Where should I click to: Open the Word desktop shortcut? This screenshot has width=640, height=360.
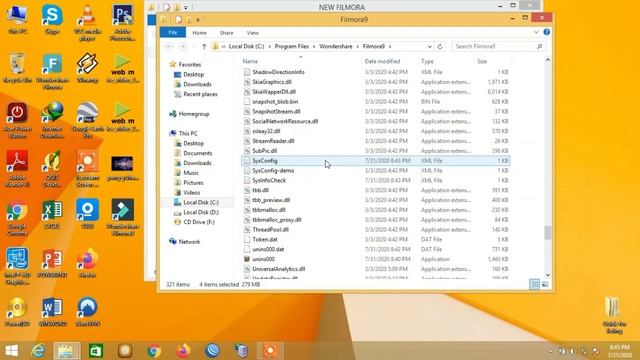pyautogui.click(x=52, y=311)
